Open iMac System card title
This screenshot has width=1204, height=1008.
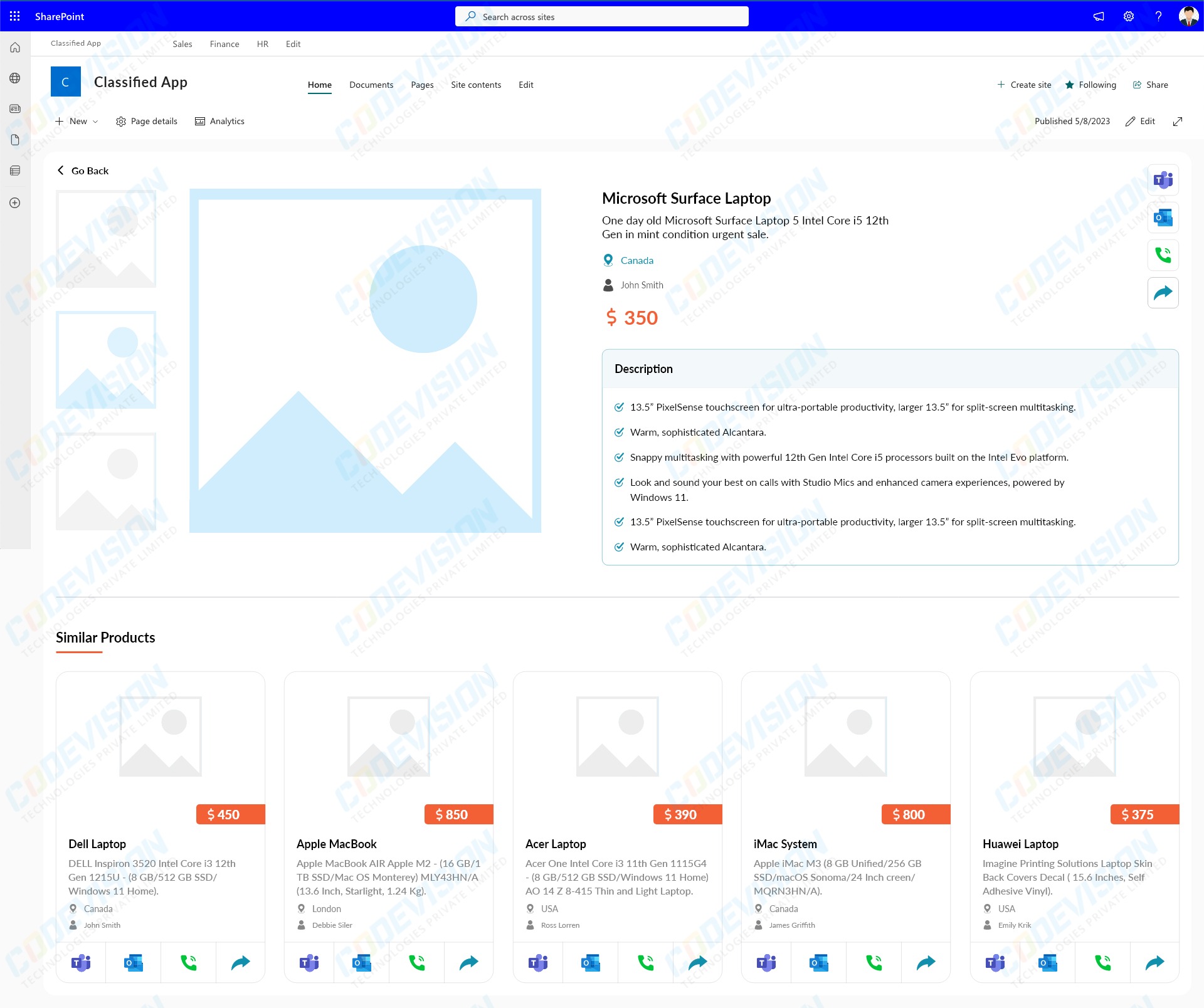[x=785, y=844]
